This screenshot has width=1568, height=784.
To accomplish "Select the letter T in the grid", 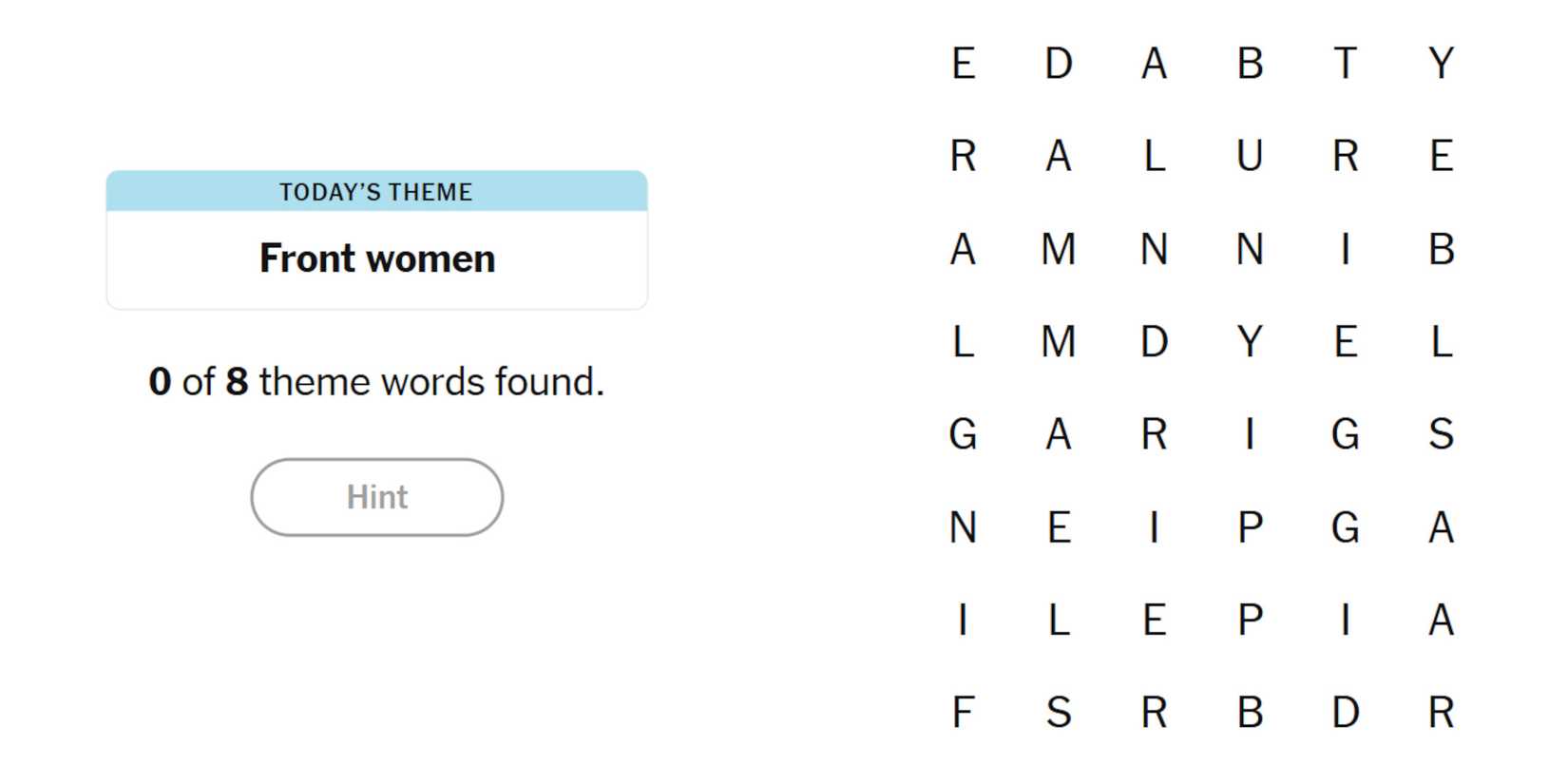I will click(1345, 64).
